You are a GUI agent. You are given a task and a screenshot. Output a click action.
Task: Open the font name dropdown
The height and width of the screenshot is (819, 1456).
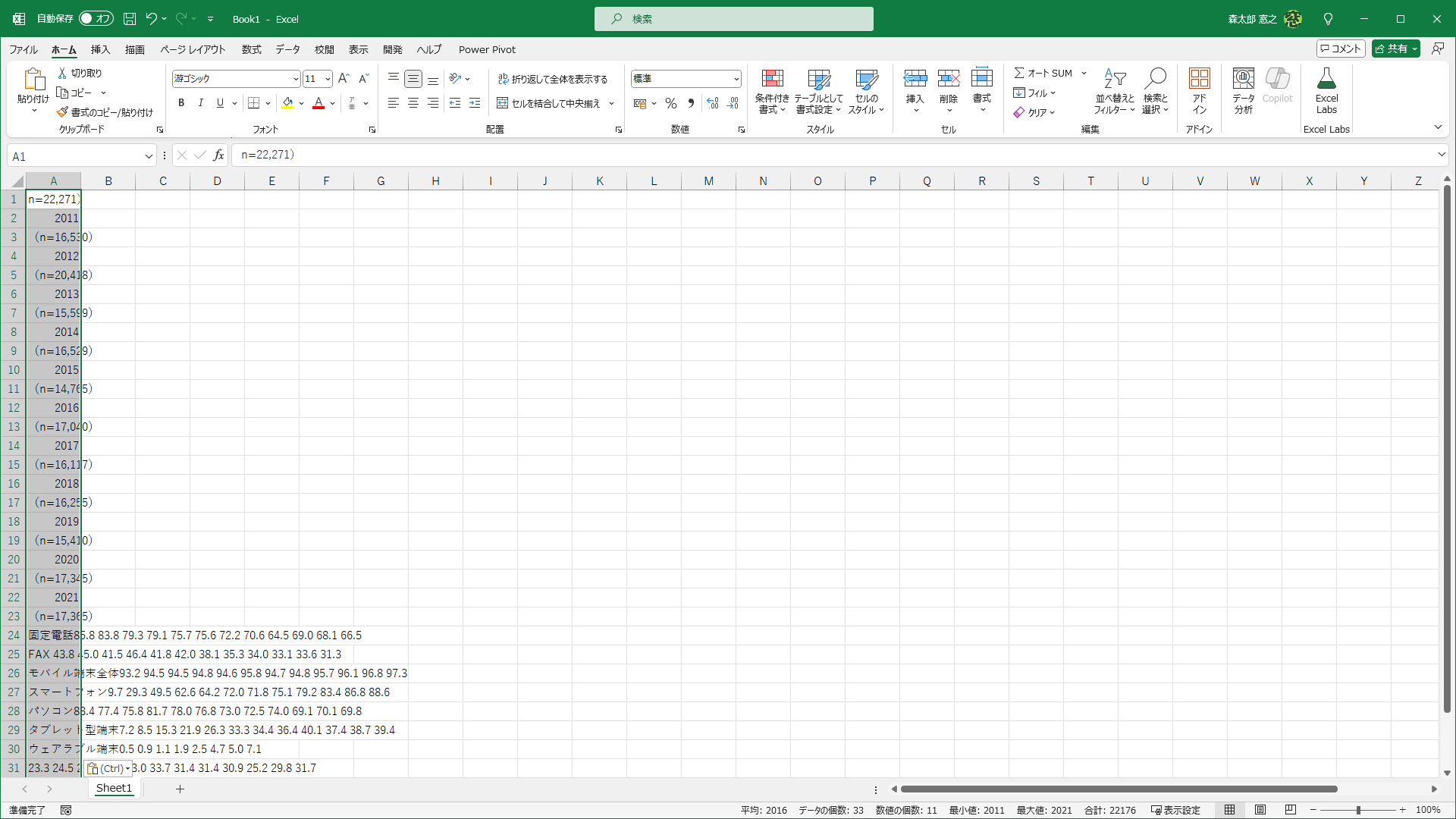click(x=296, y=79)
